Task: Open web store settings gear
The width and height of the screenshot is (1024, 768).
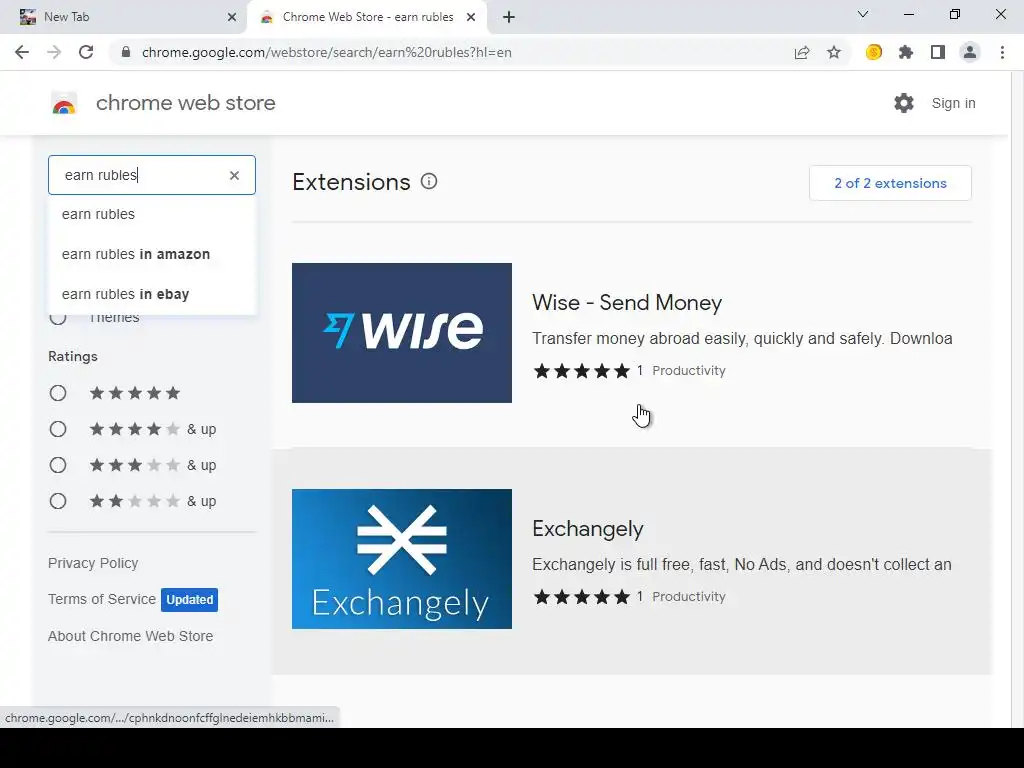Action: [904, 103]
